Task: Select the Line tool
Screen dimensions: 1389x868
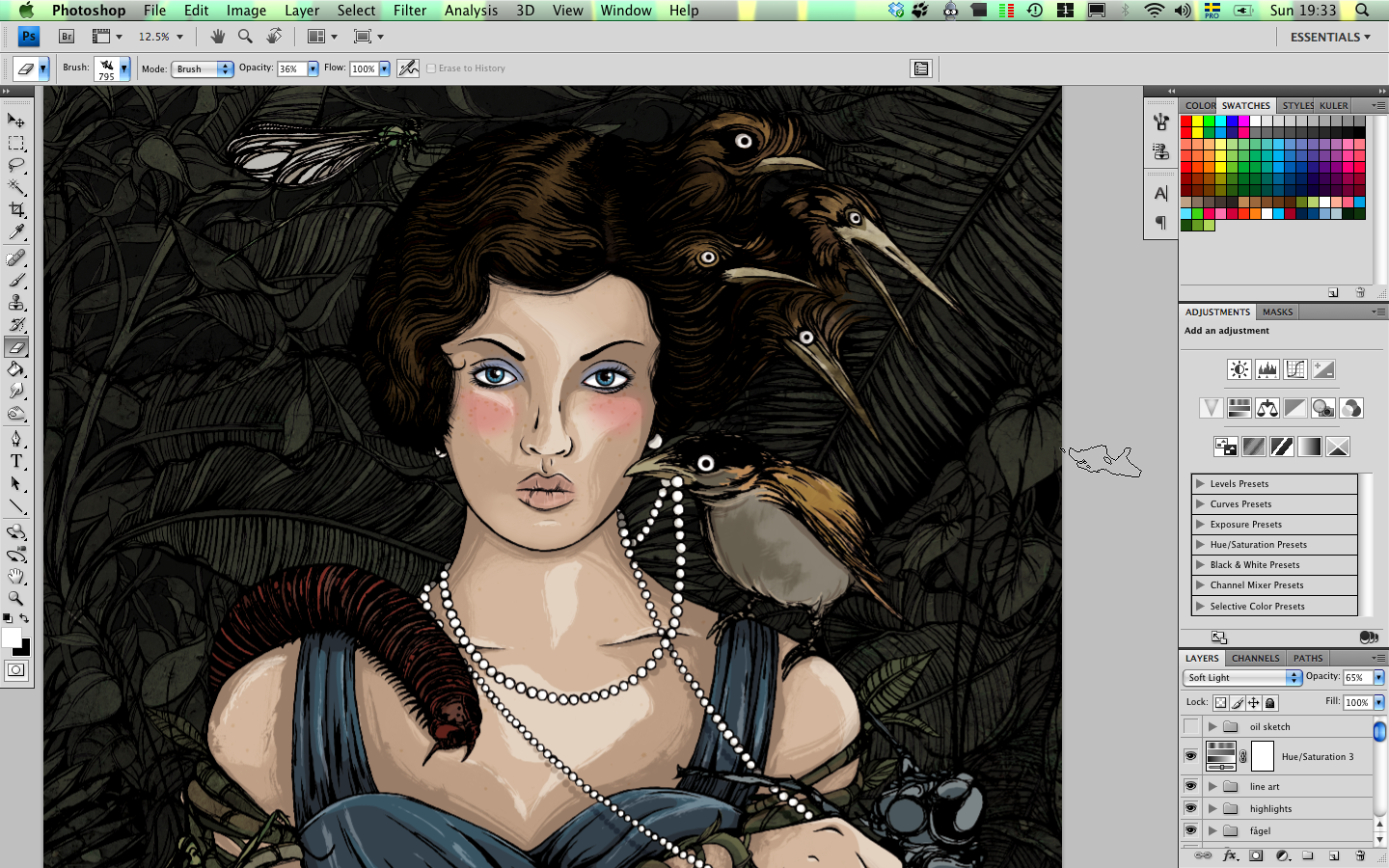Action: (x=16, y=506)
